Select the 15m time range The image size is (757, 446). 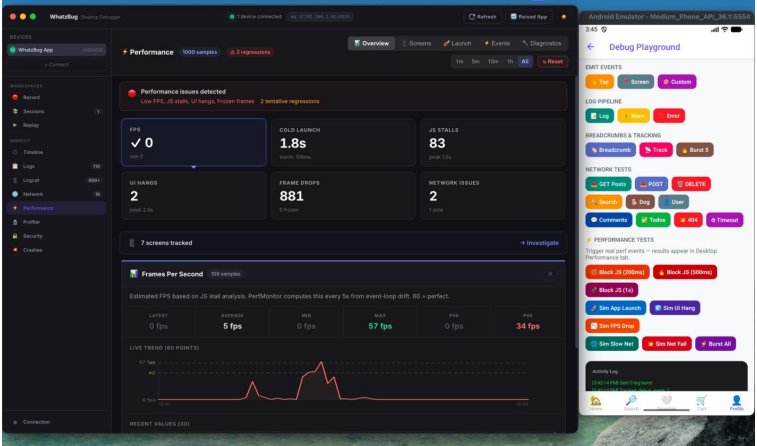pyautogui.click(x=493, y=62)
